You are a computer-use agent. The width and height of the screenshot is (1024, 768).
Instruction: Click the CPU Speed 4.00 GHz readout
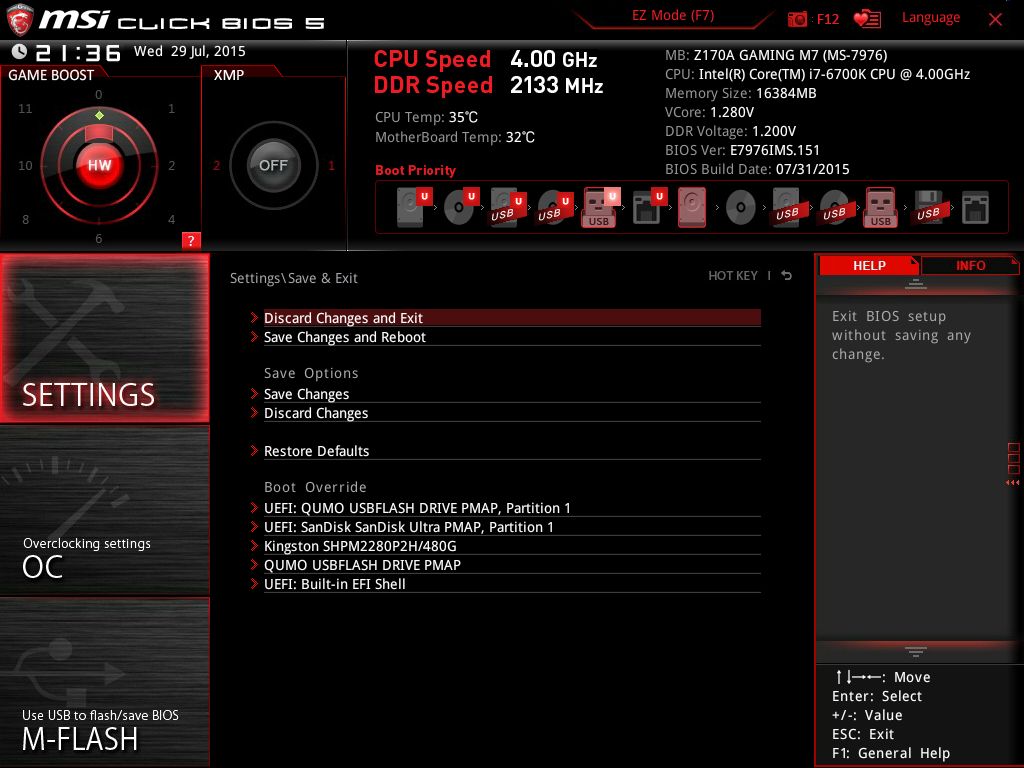pyautogui.click(x=485, y=59)
